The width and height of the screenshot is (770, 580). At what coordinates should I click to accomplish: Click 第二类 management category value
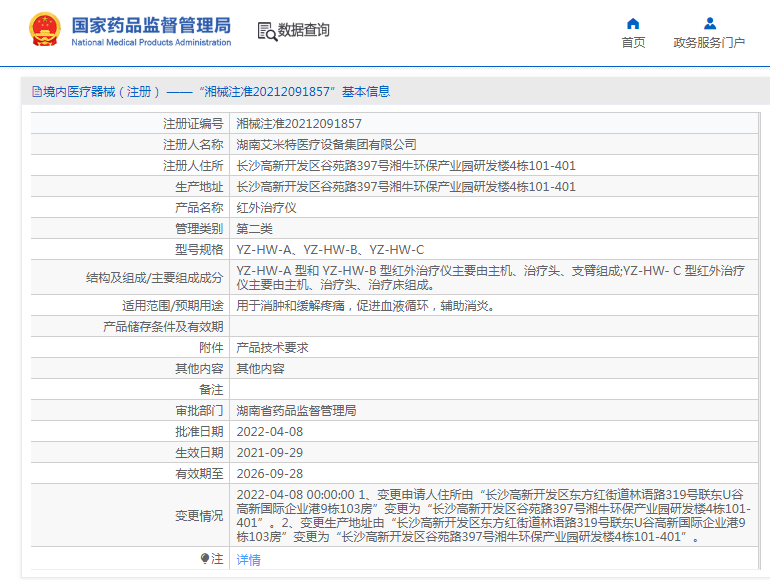pyautogui.click(x=254, y=229)
